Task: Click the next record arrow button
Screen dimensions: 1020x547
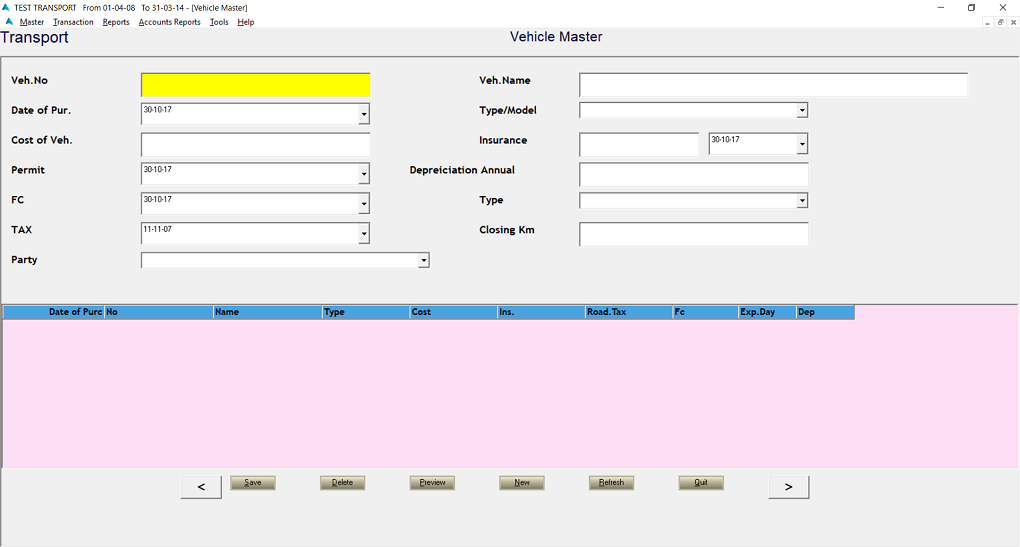Action: pos(788,487)
